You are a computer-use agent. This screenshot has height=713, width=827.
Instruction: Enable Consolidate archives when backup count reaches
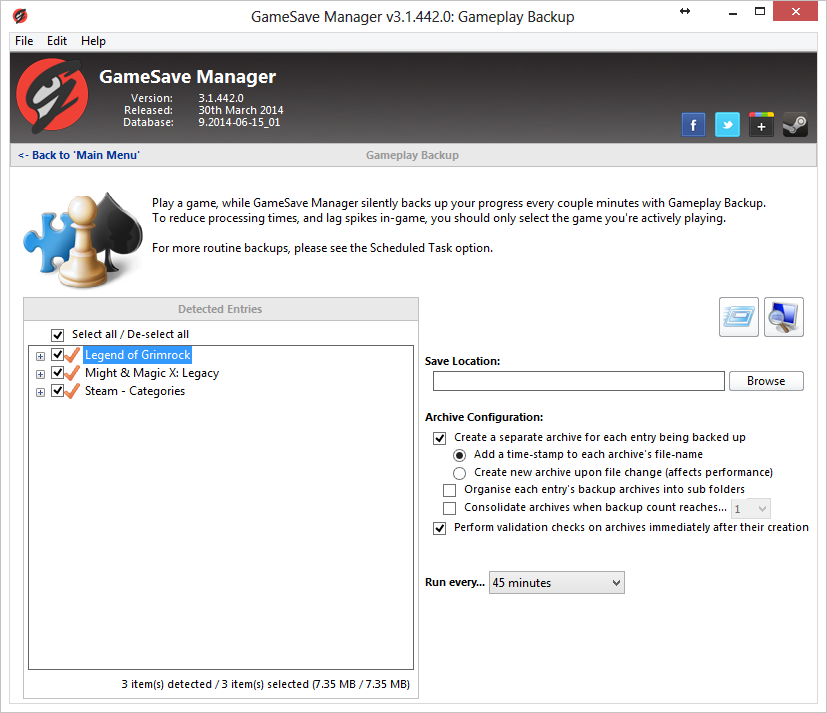pos(449,508)
